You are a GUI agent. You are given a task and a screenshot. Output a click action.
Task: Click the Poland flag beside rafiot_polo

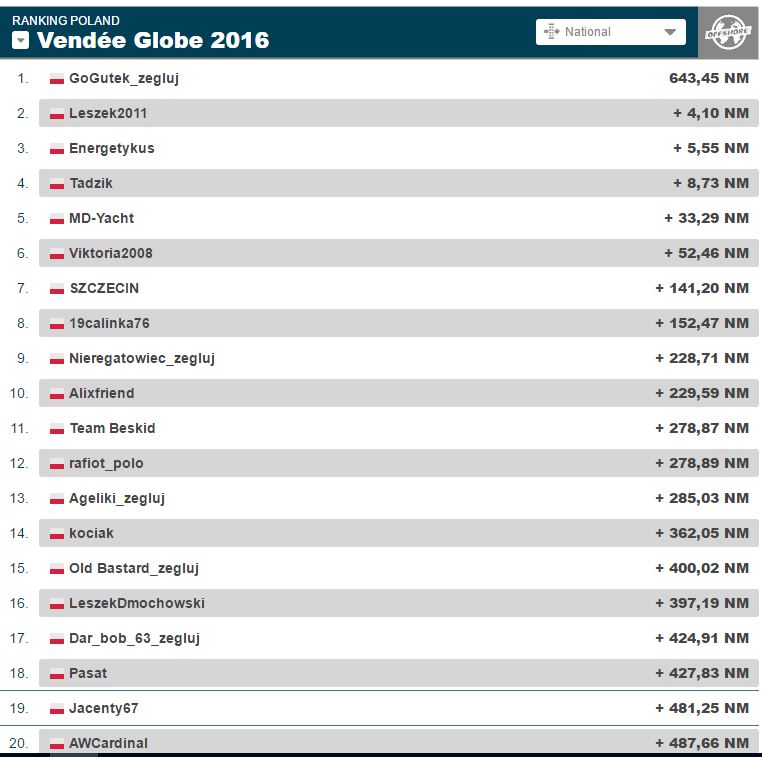click(57, 464)
